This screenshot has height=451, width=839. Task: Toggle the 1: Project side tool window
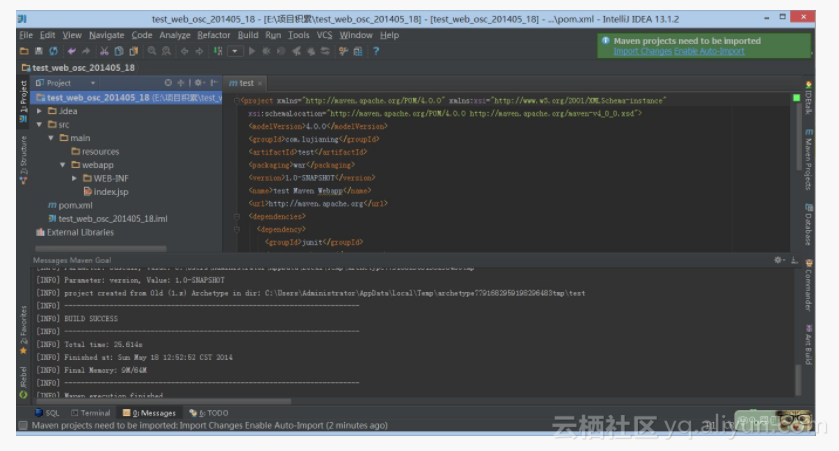(24, 102)
